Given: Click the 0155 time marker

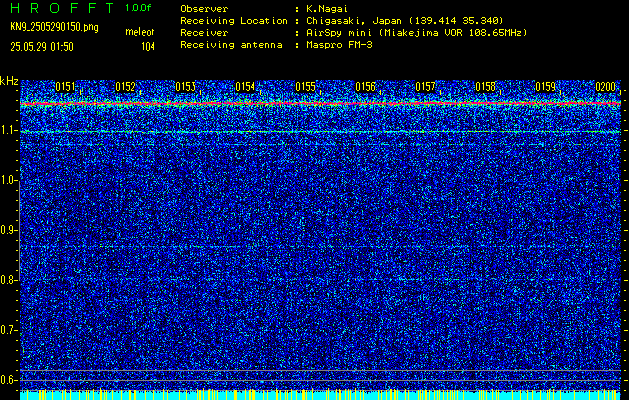Looking at the screenshot, I should point(305,87).
